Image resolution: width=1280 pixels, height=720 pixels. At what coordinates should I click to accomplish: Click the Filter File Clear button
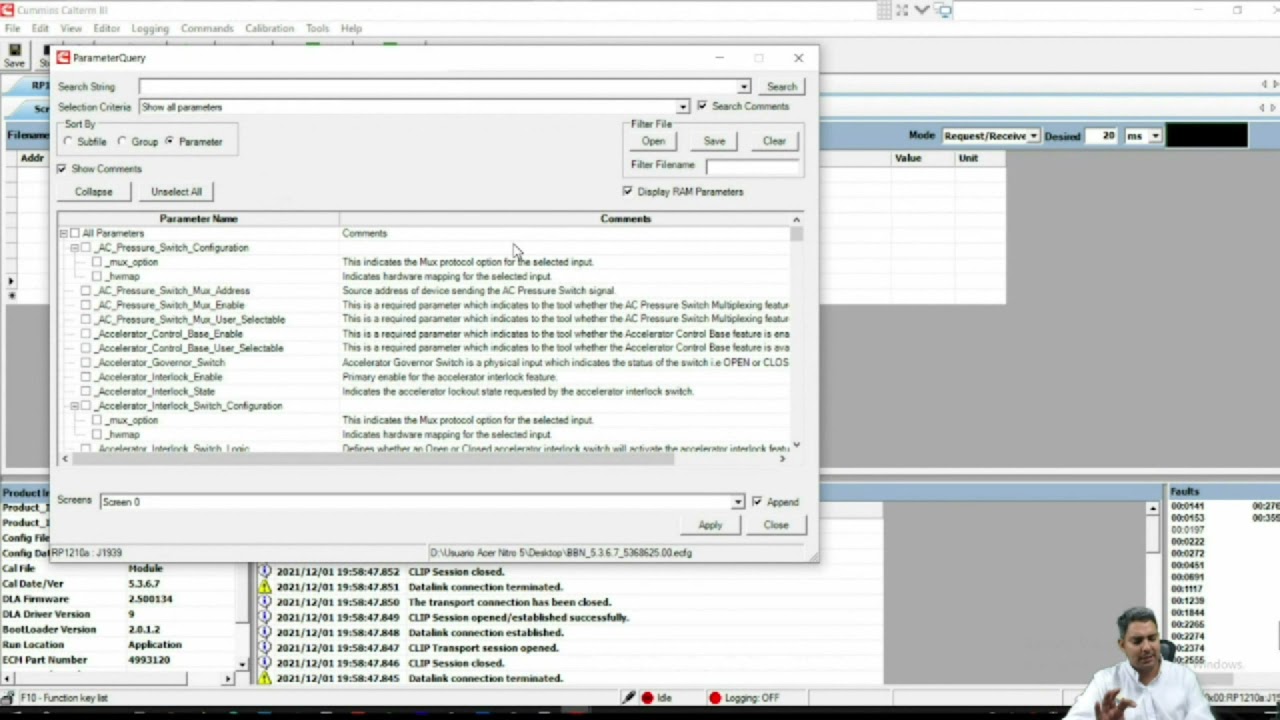(774, 141)
